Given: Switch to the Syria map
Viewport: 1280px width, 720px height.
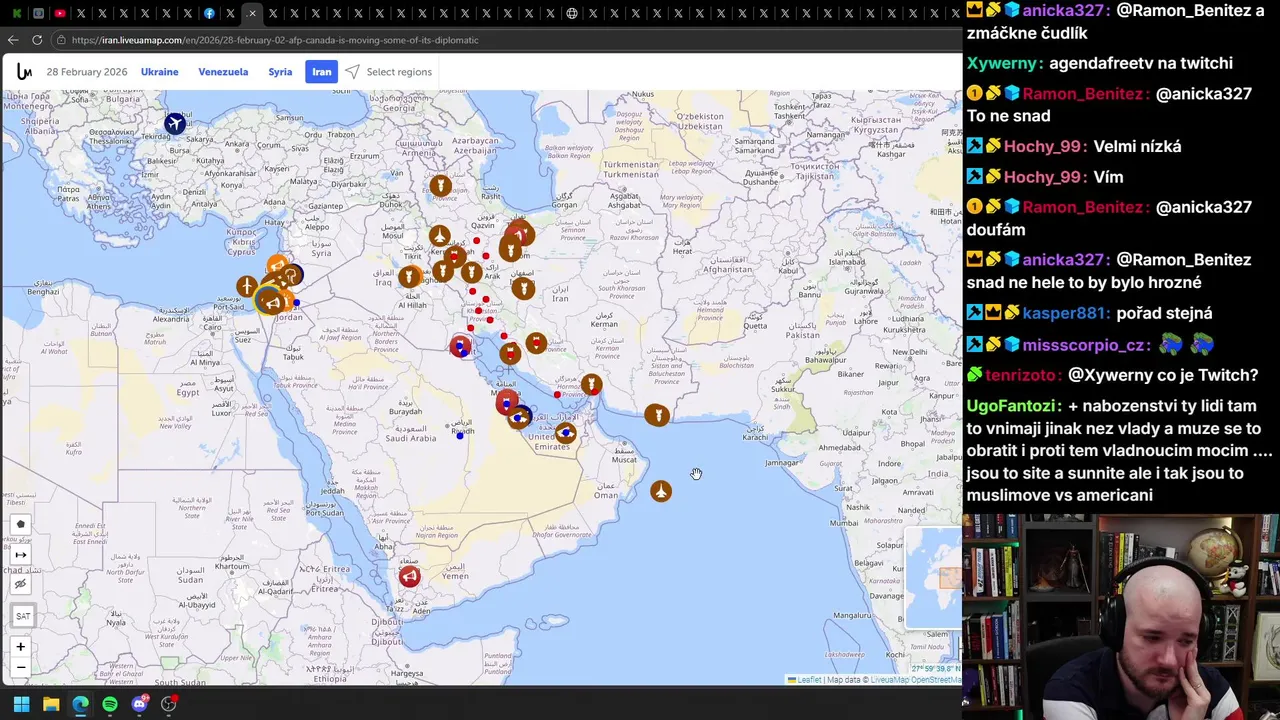Looking at the screenshot, I should click(280, 72).
